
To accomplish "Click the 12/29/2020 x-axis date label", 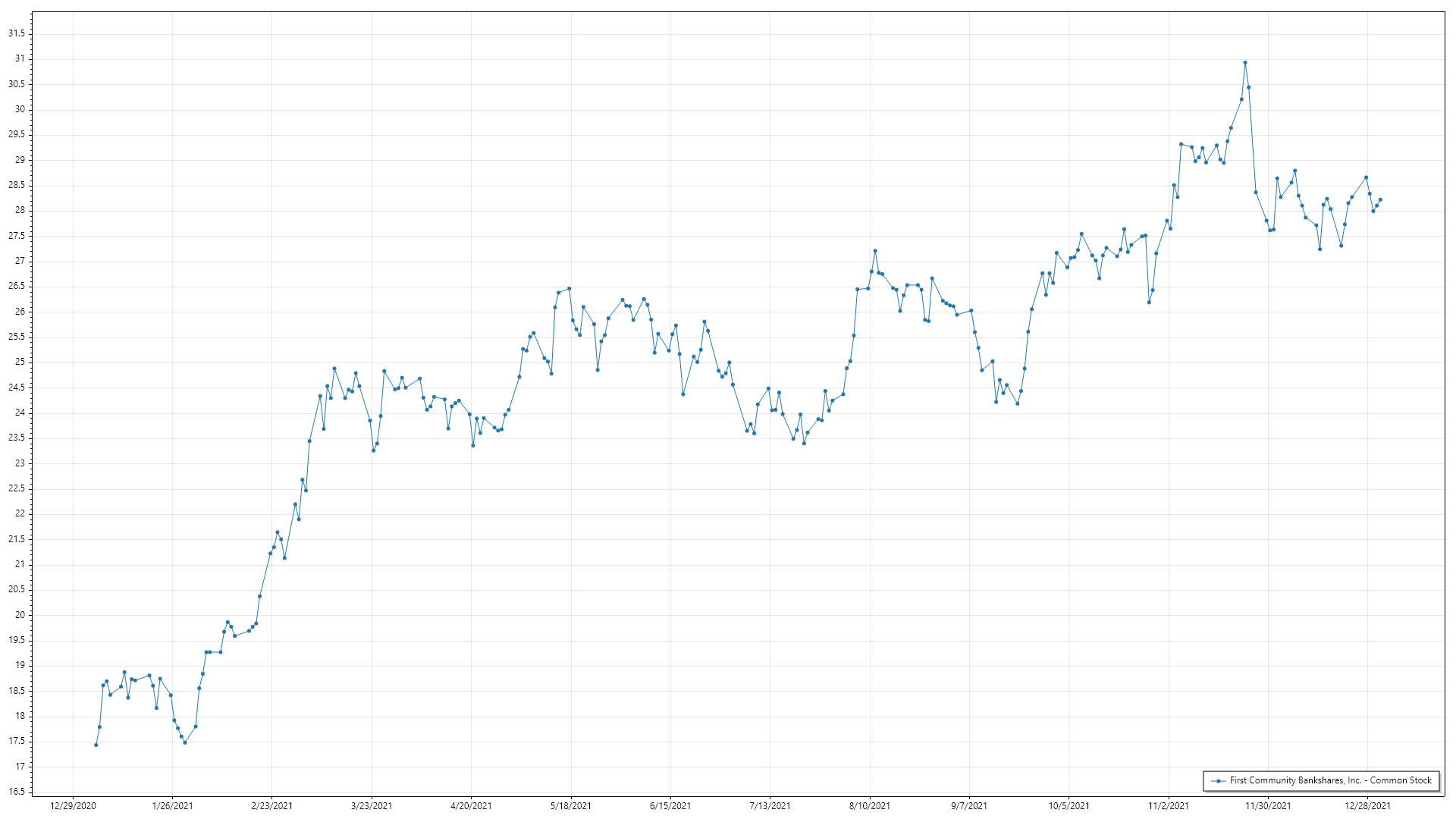I will click(x=73, y=806).
